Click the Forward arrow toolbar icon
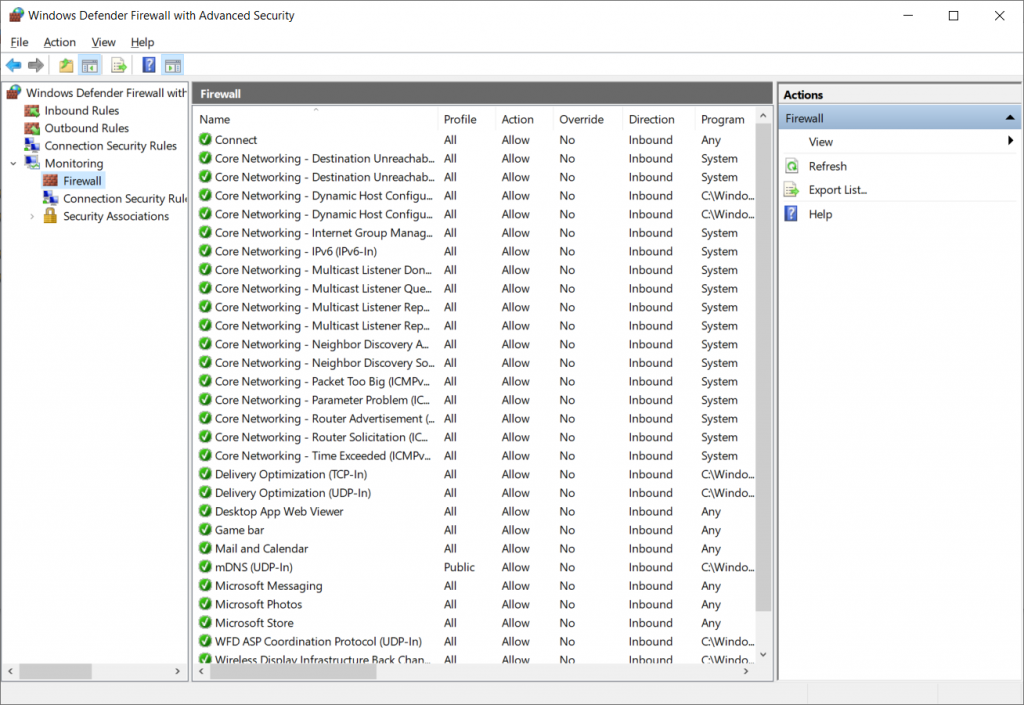Viewport: 1024px width, 705px height. coord(36,65)
